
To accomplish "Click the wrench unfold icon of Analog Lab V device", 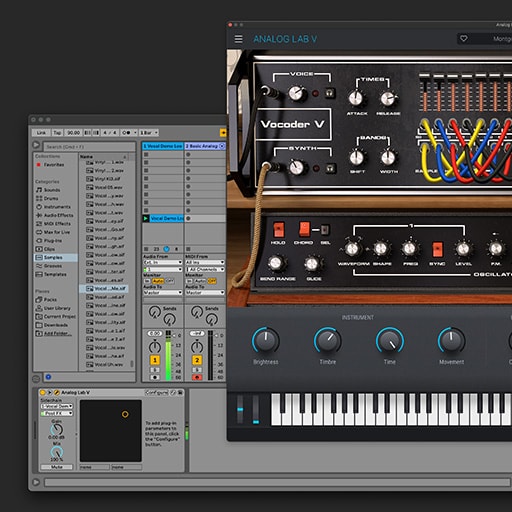I will (x=57, y=393).
